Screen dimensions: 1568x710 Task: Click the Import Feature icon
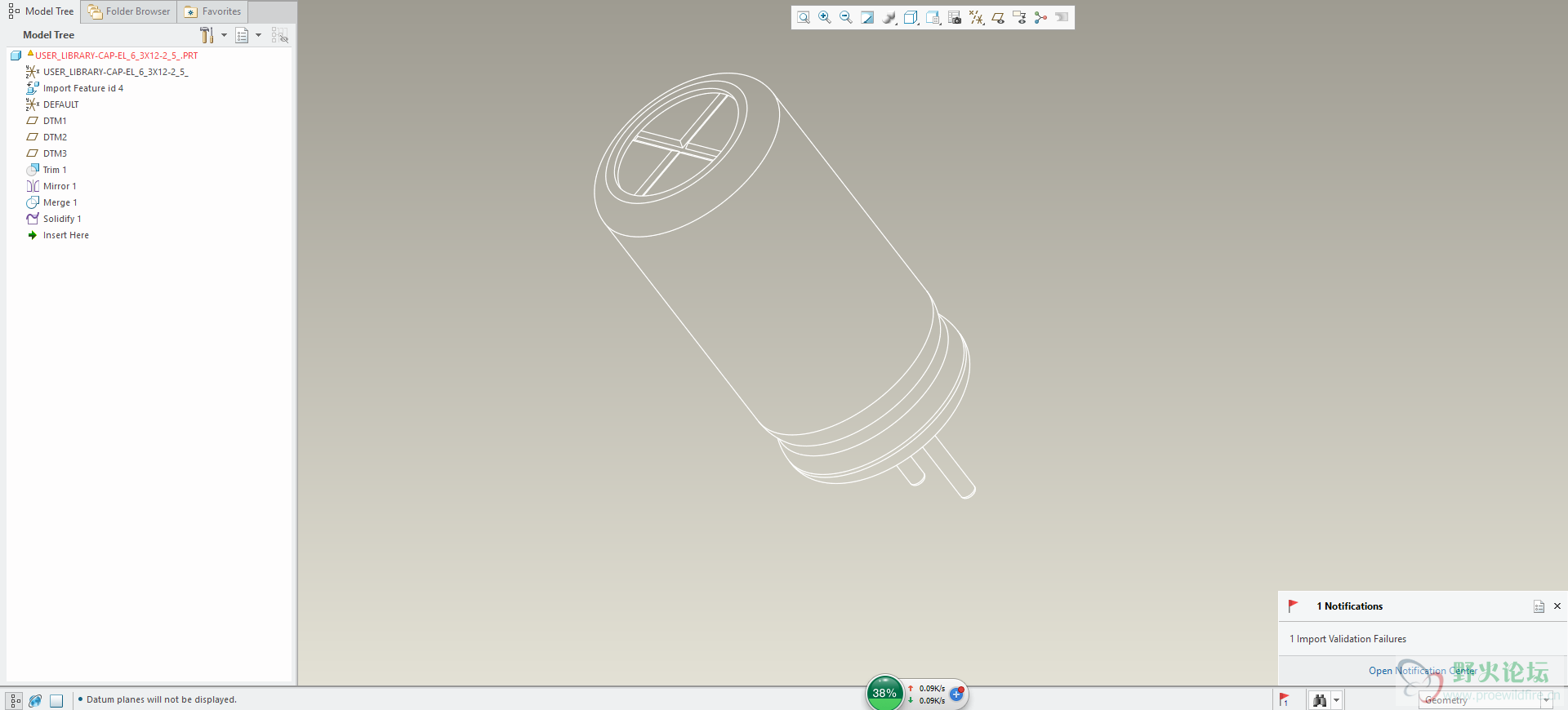click(33, 87)
